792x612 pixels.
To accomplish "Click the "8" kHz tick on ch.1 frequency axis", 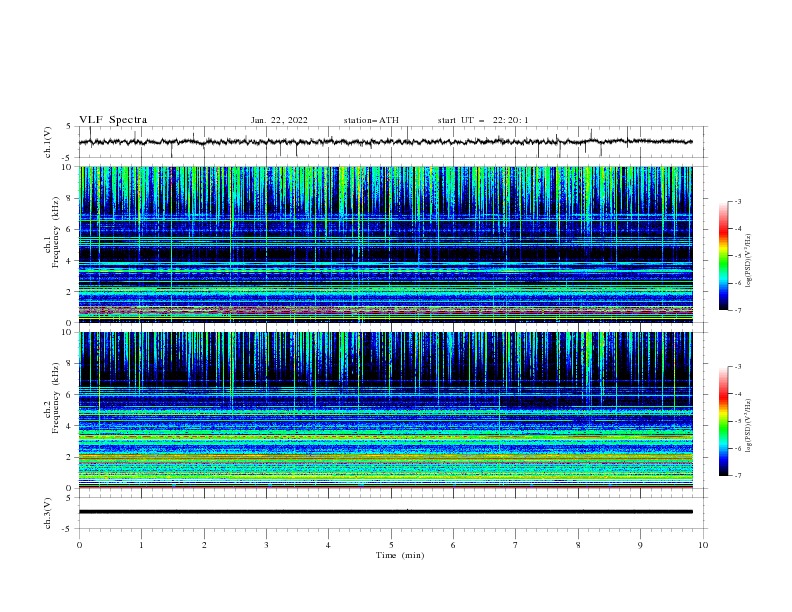I will pyautogui.click(x=70, y=198).
